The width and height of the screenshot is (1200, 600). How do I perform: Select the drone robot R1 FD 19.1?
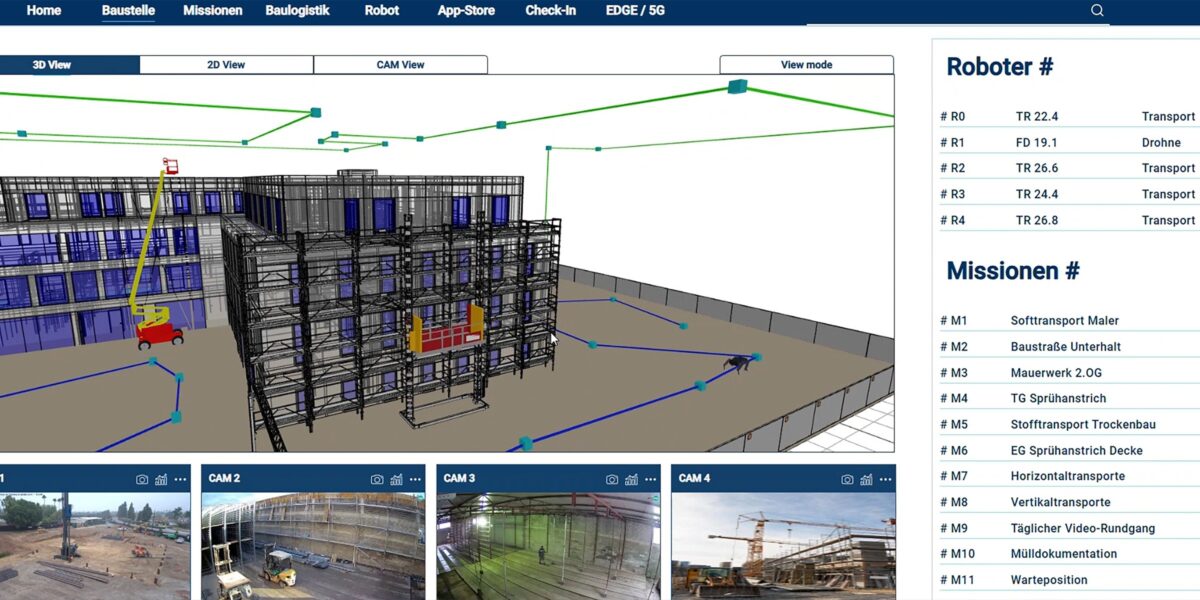[x=1050, y=141]
